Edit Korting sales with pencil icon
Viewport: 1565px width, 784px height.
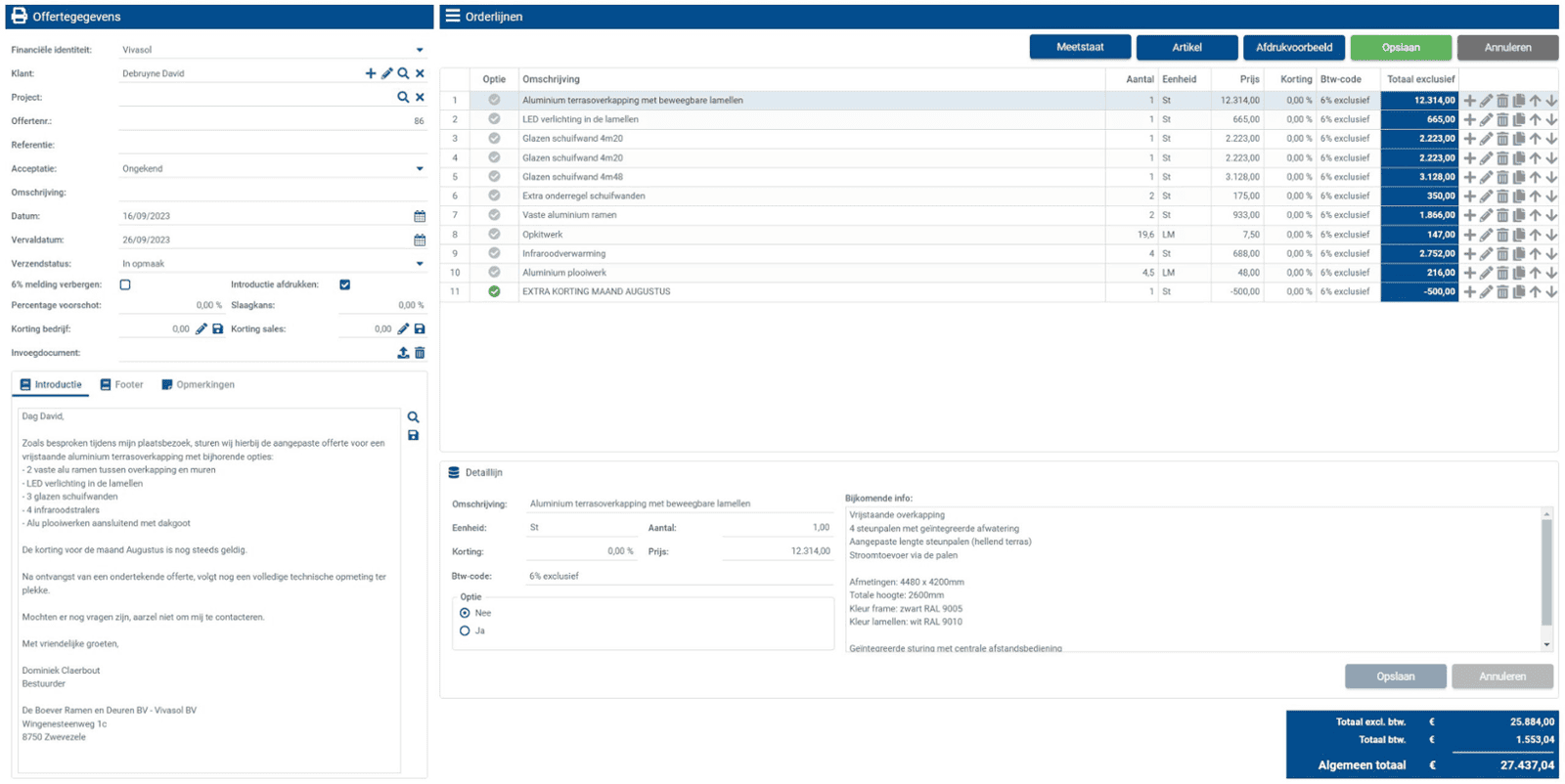403,328
